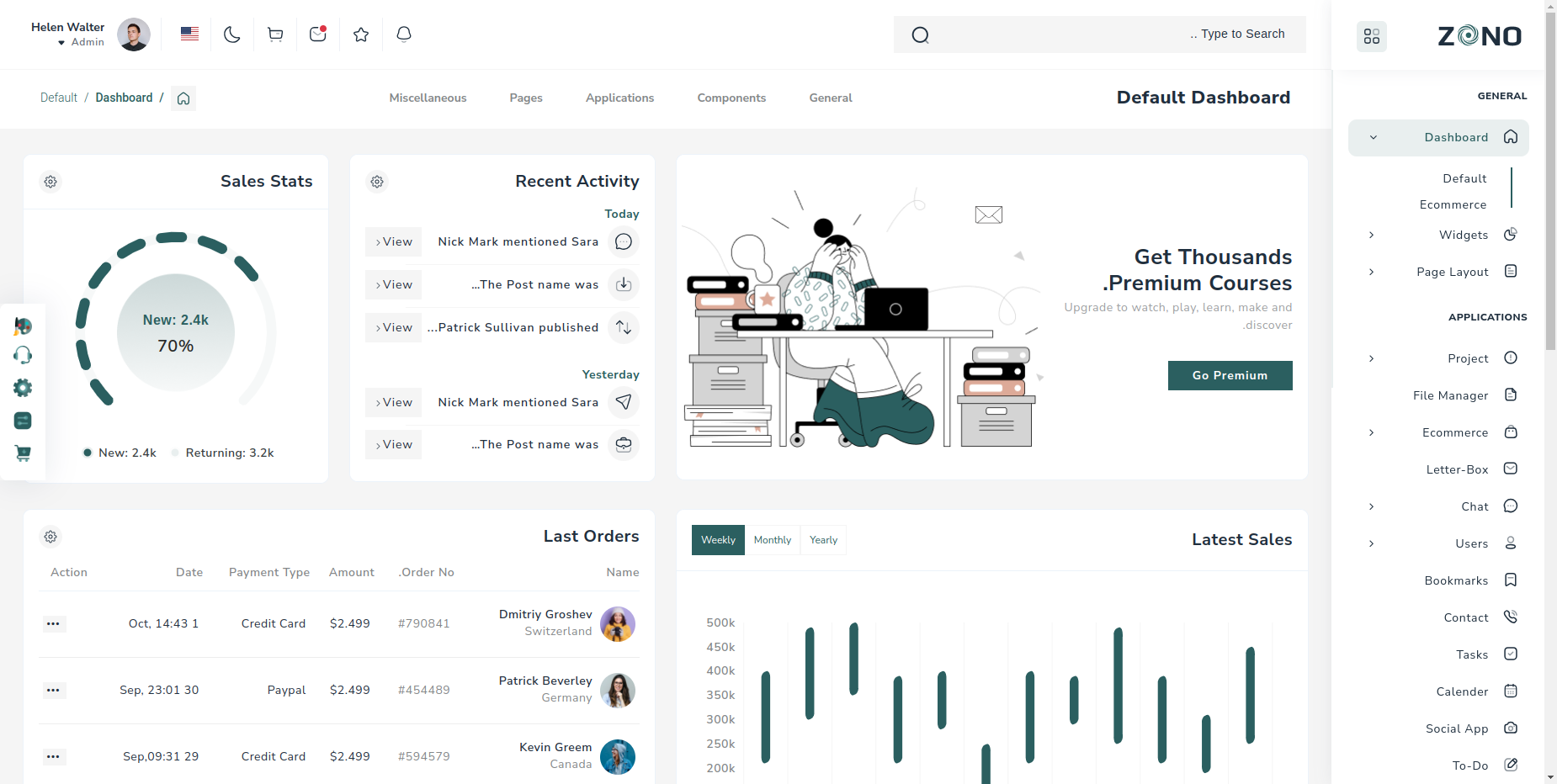Click the Last Orders settings gear

point(51,537)
